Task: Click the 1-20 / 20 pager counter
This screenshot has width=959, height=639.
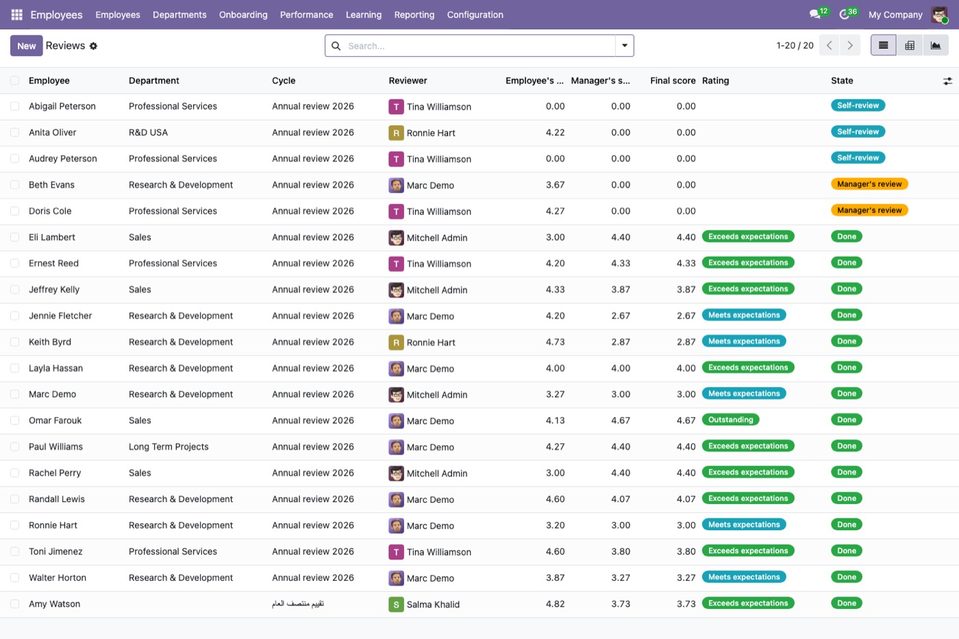Action: tap(794, 46)
